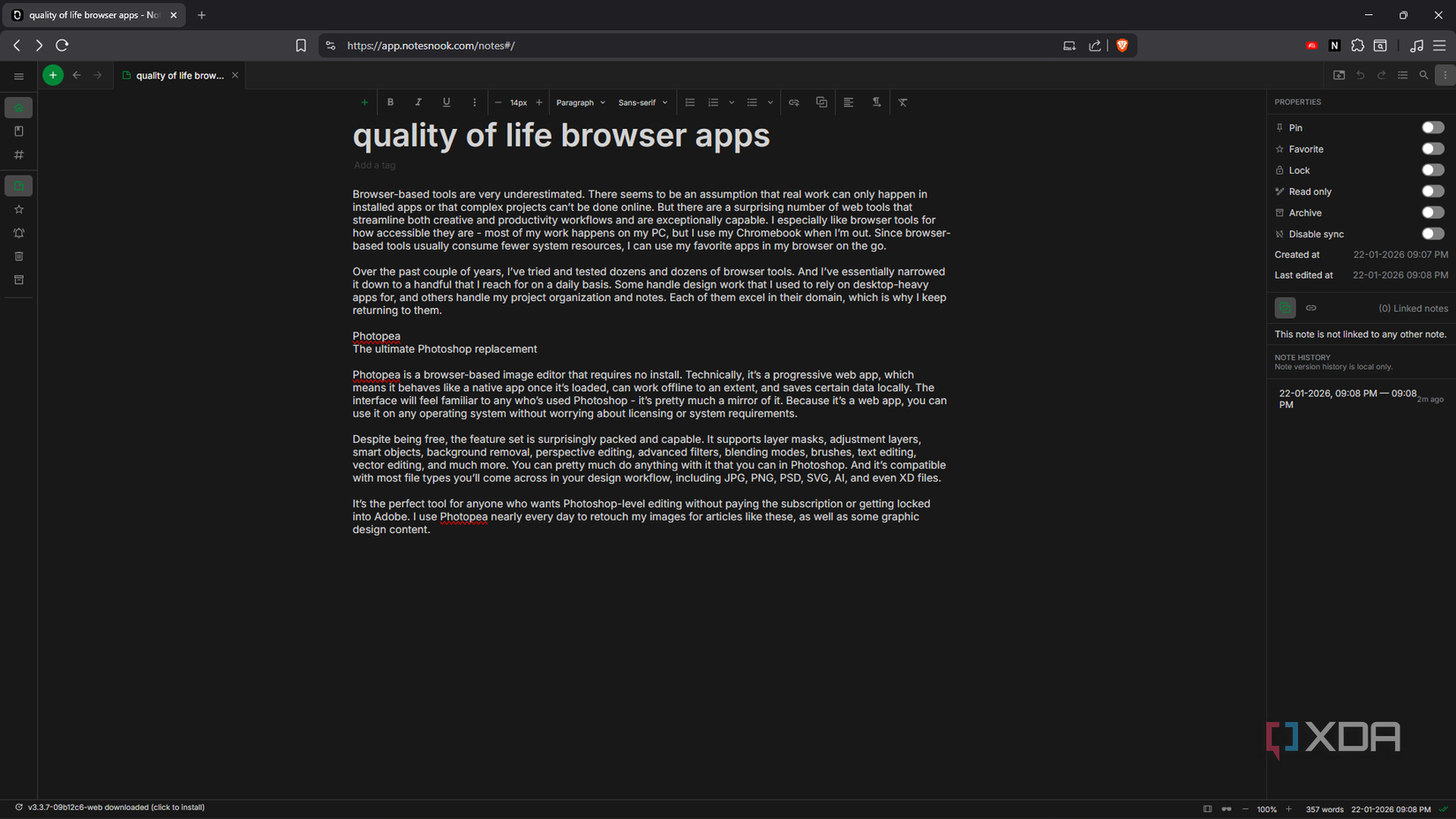Enable the Favorite toggle

[x=1432, y=149]
